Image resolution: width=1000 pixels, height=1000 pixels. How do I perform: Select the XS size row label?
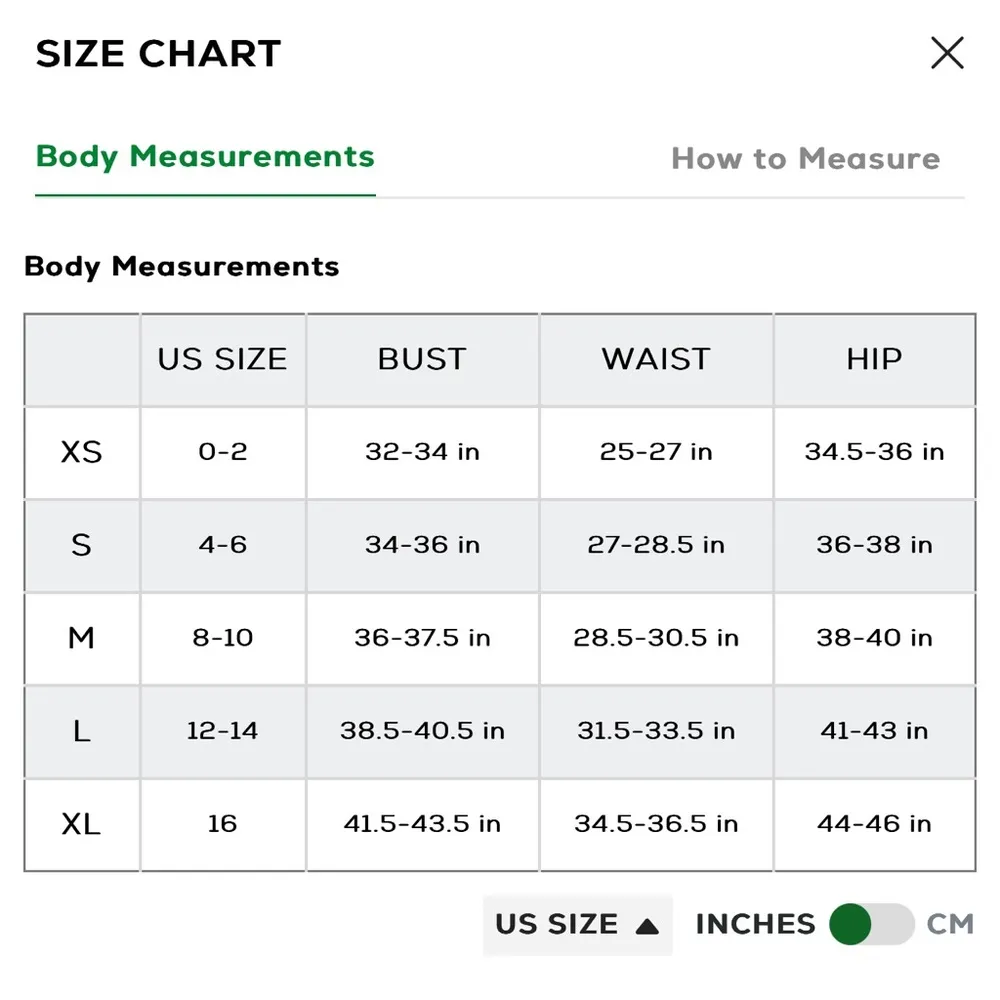pyautogui.click(x=82, y=452)
